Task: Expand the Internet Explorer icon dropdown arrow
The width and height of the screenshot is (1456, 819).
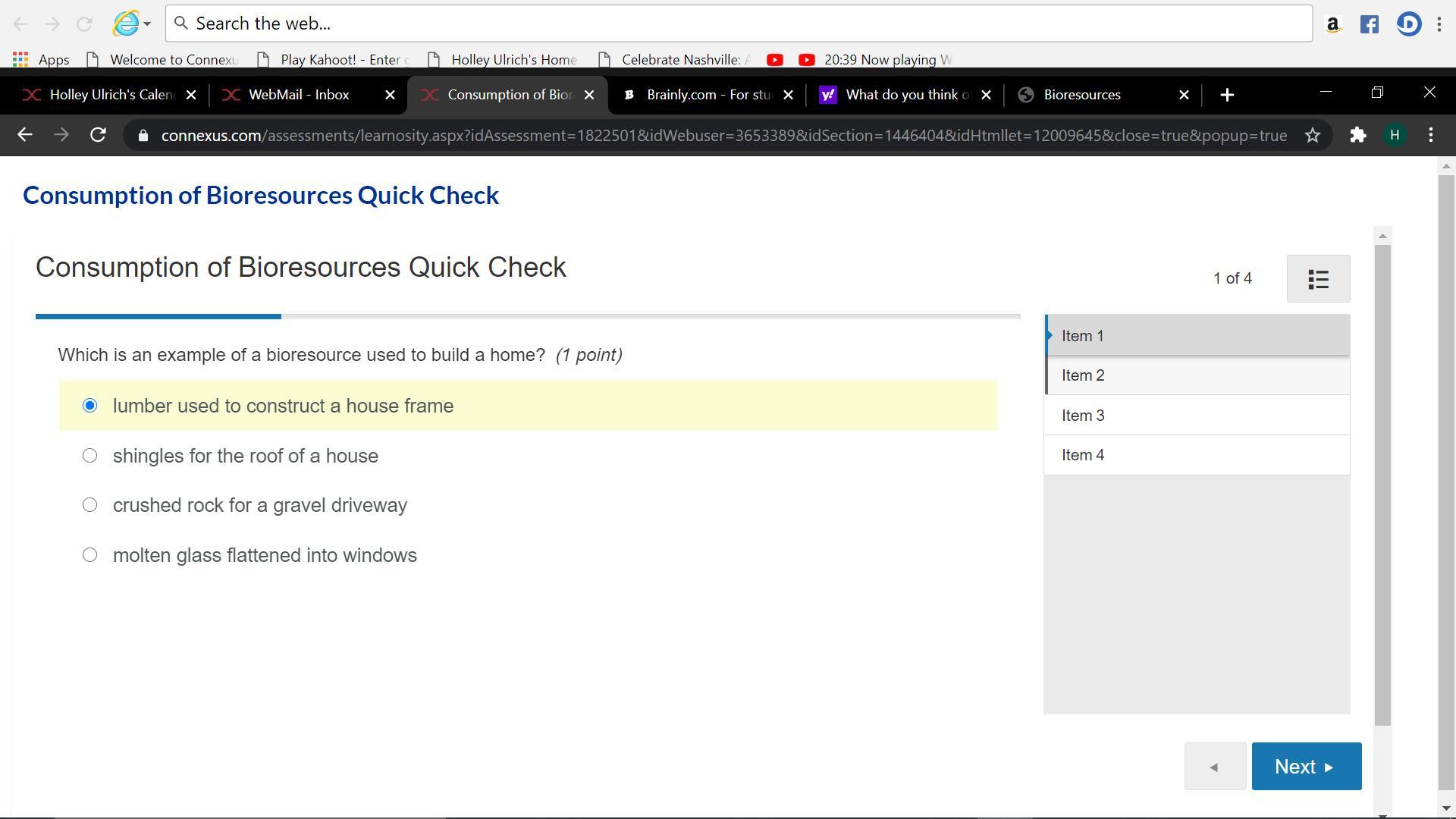Action: pos(147,24)
